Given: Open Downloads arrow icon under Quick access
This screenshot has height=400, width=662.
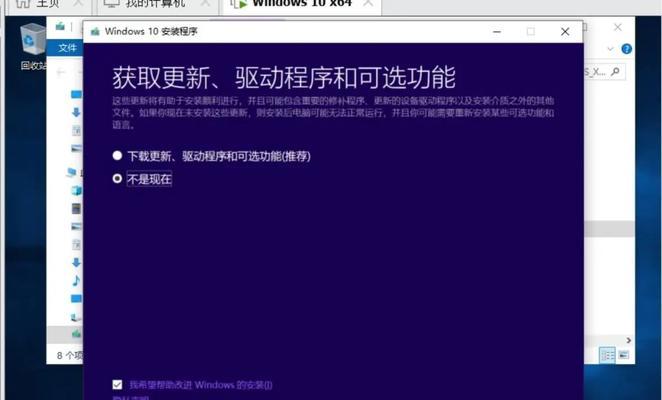Looking at the screenshot, I should click(x=76, y=112).
